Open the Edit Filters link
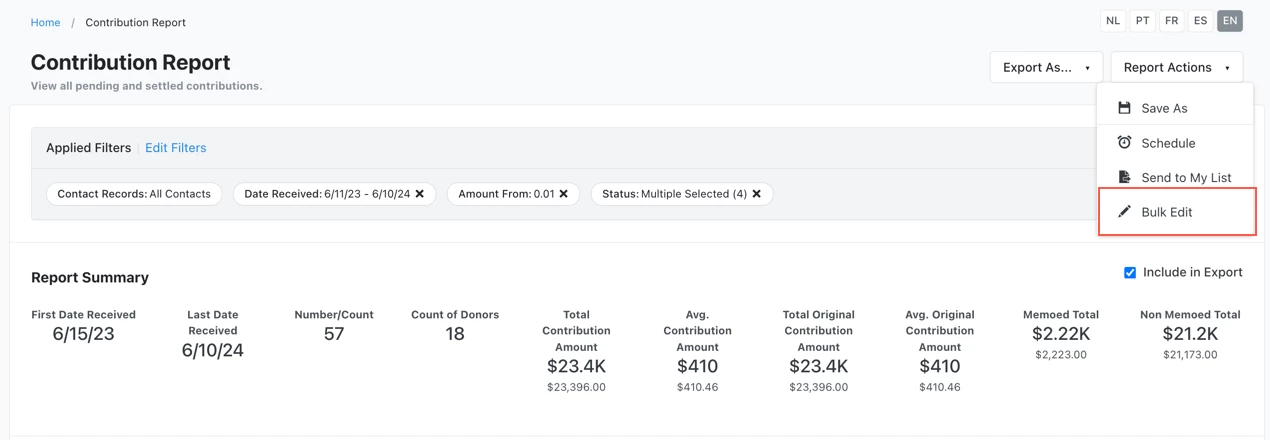This screenshot has width=1270, height=440. click(176, 147)
